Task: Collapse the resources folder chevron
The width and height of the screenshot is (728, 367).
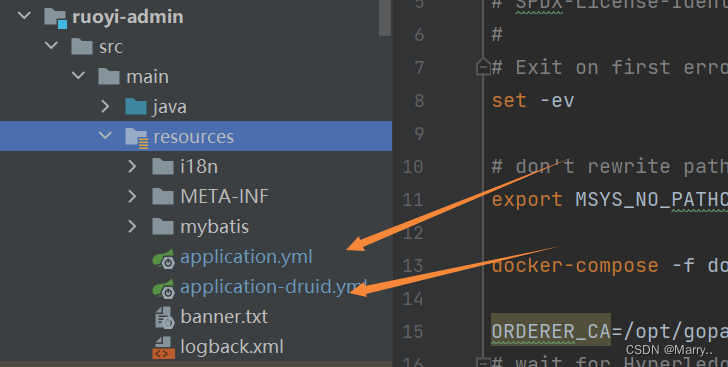Action: tap(105, 135)
